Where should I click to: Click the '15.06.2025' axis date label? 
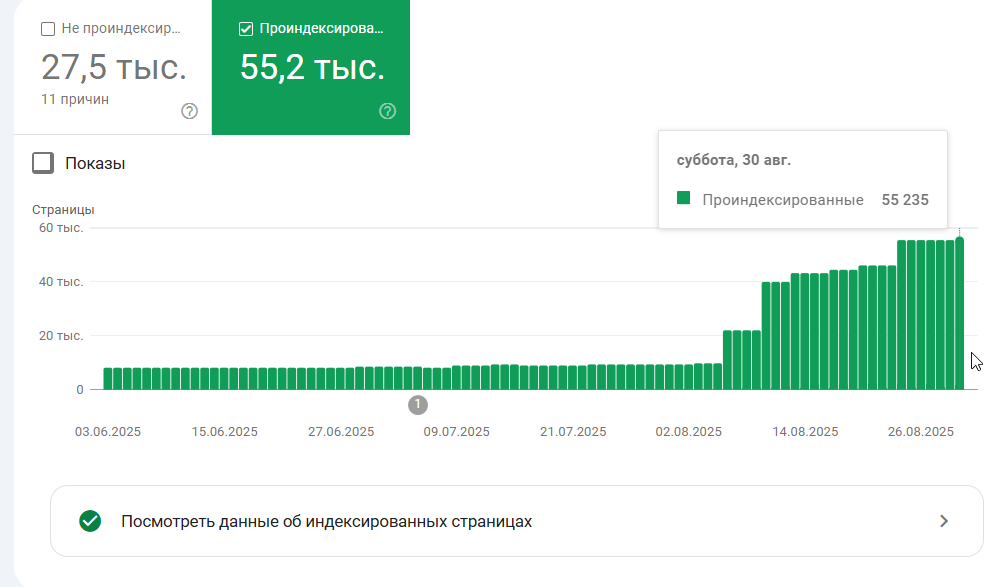click(224, 432)
